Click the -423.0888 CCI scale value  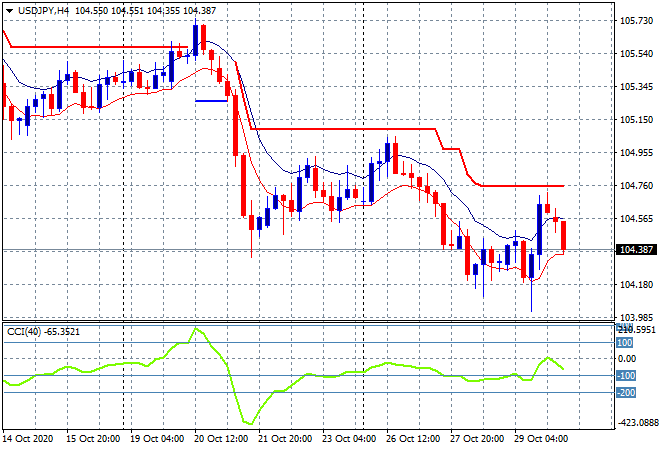638,422
